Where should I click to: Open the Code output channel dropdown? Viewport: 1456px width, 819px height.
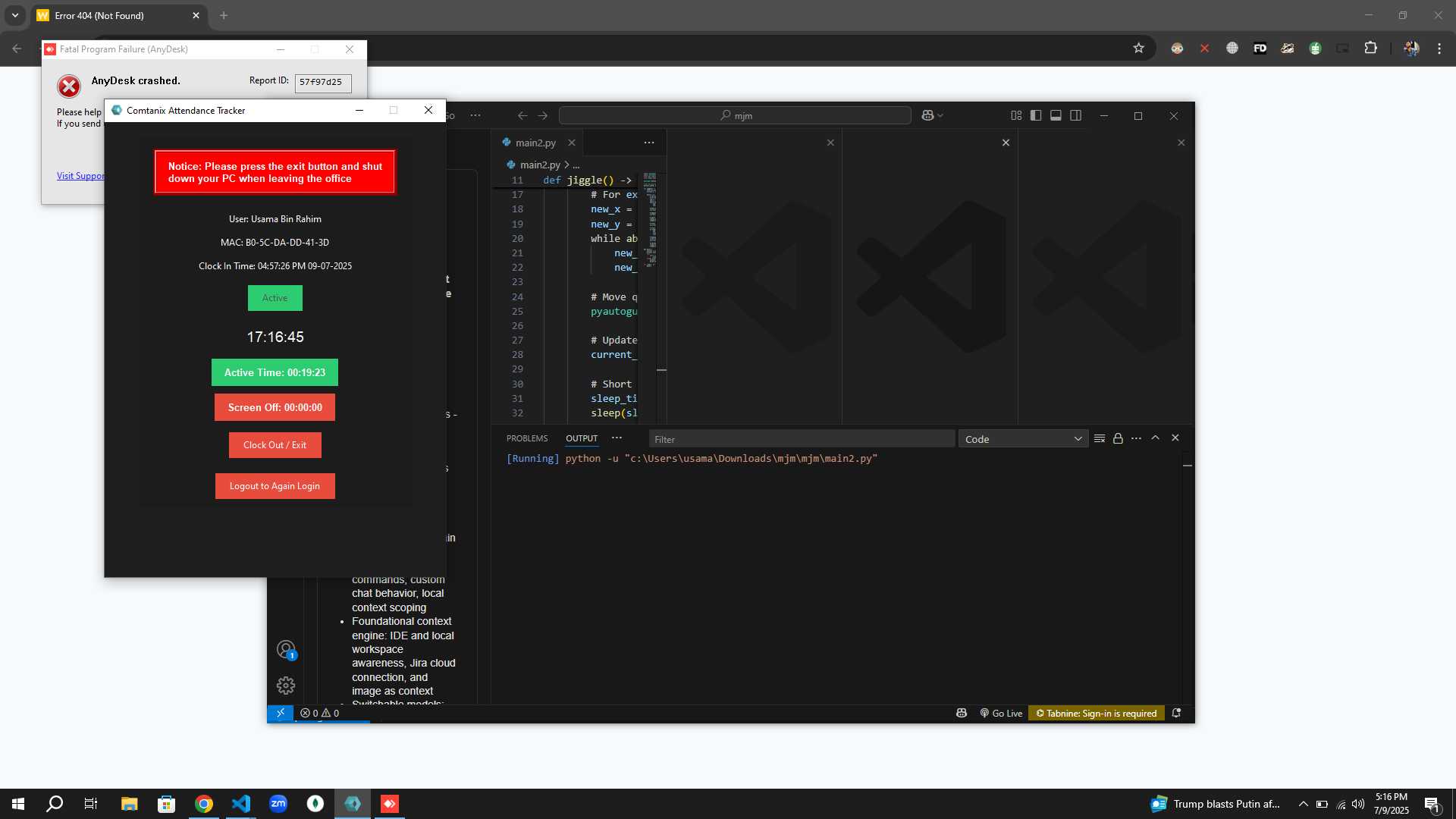pos(1023,439)
